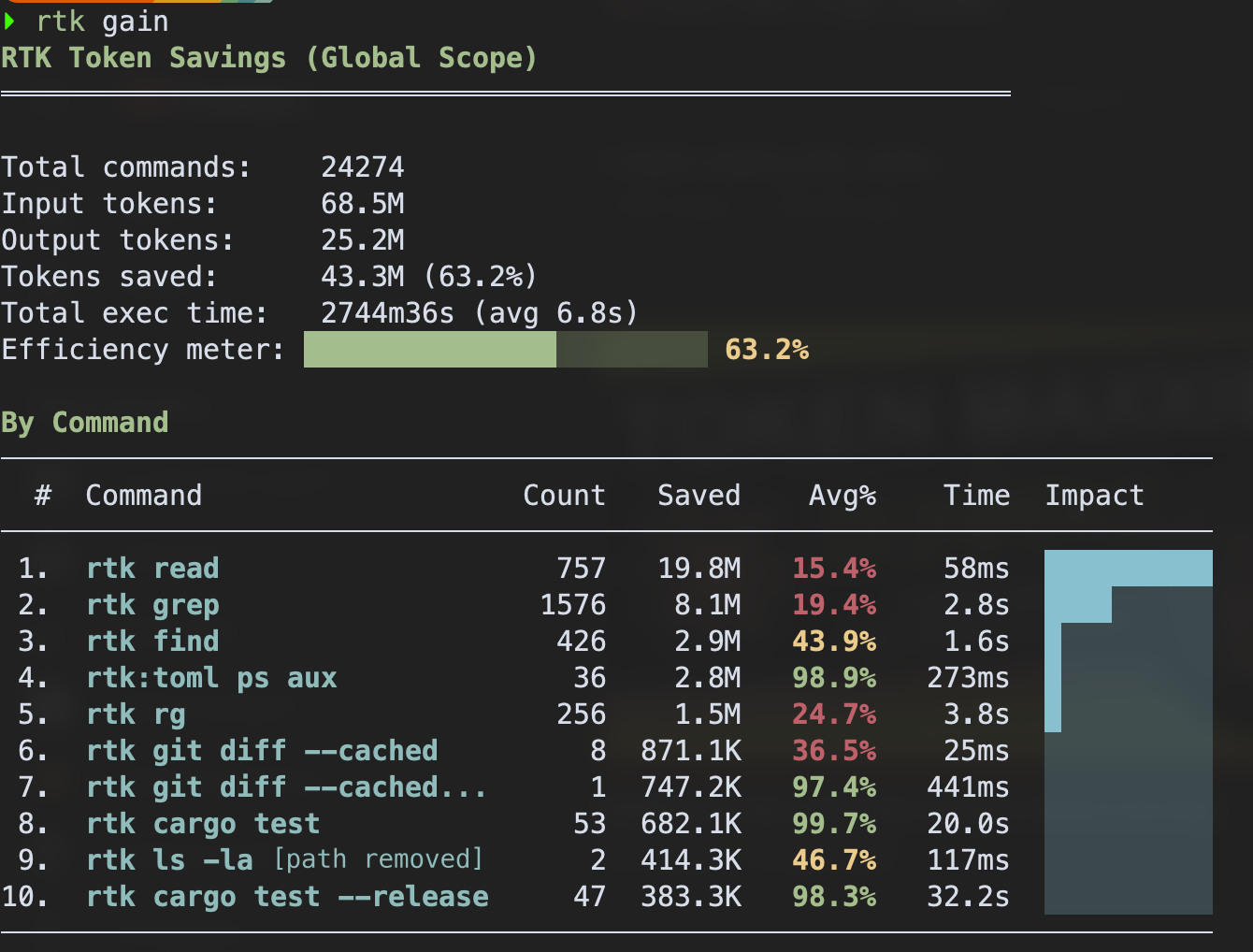Click the green 98.9% average value

(834, 678)
